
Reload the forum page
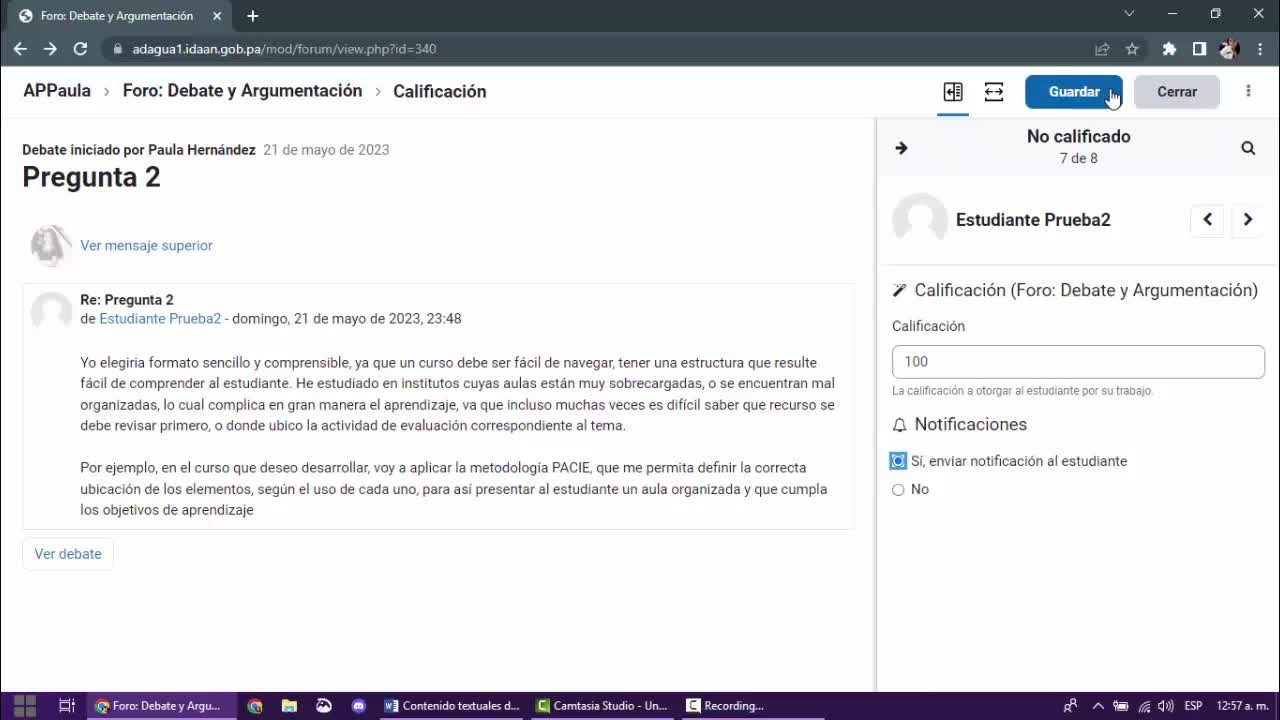pyautogui.click(x=81, y=49)
